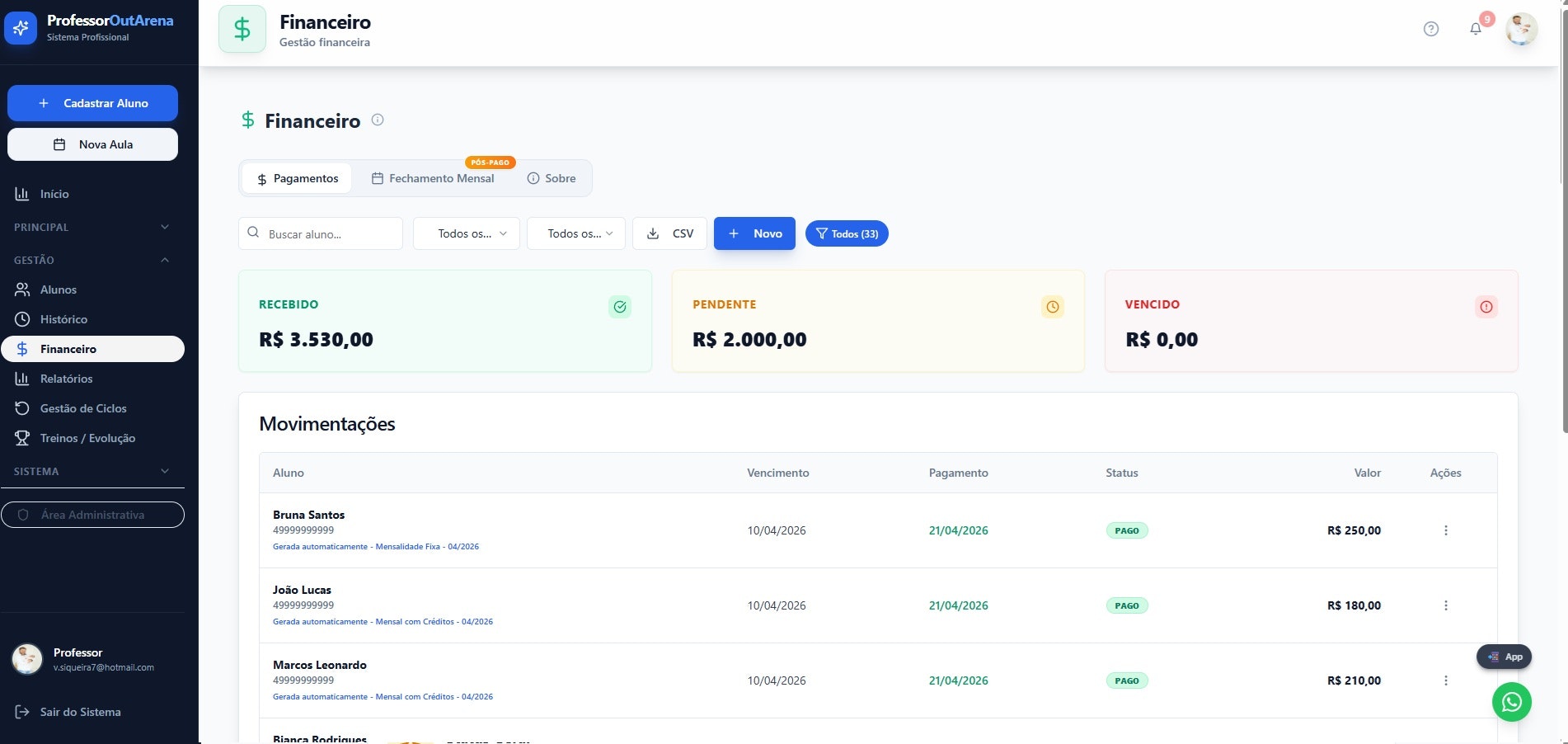Click the Pendente clock icon
Viewport: 1568px width, 744px height.
pyautogui.click(x=1053, y=307)
